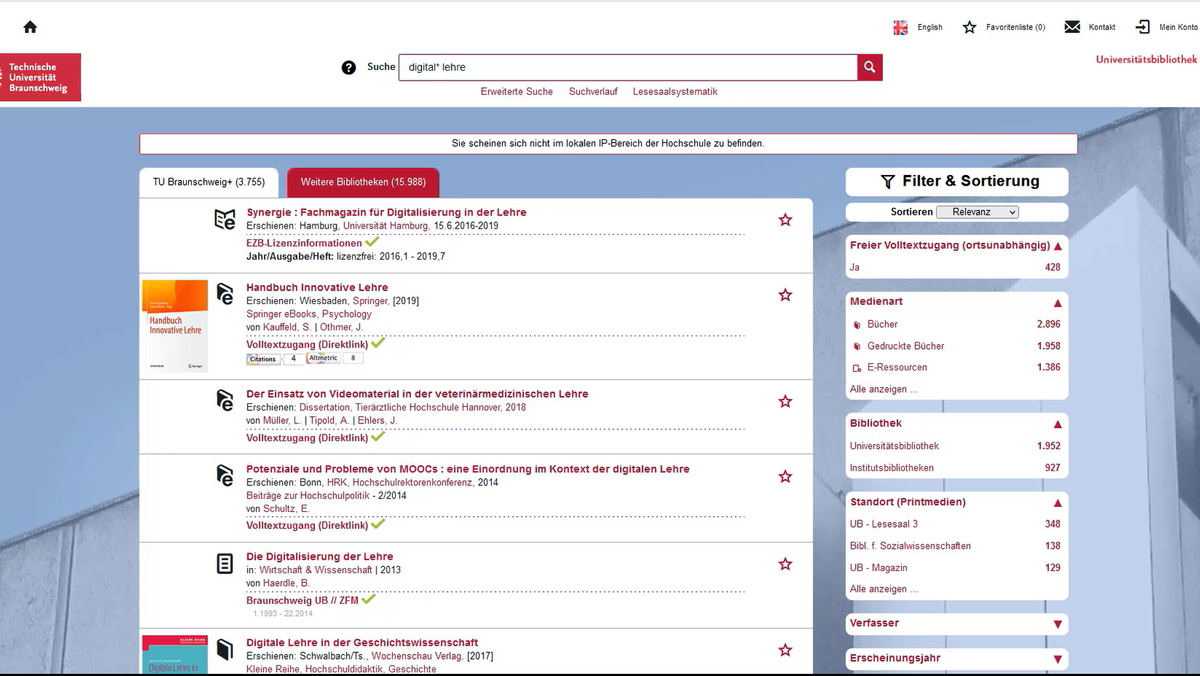Click the Technische Universität Braunschweig logo

[40, 78]
